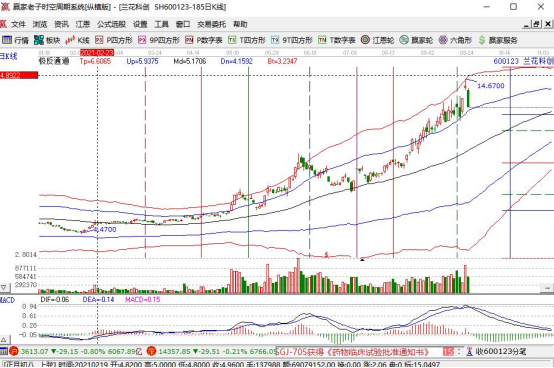Click the 2.8014 price axis label
This screenshot has height=368, width=554.
pos(26,254)
